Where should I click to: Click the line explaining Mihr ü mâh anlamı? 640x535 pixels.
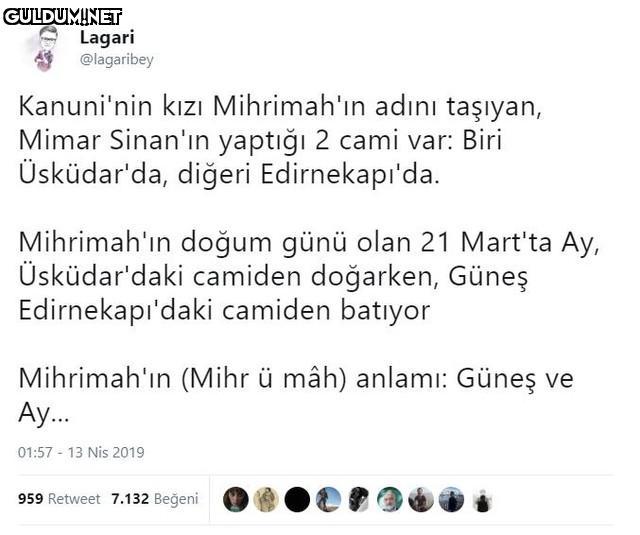pyautogui.click(x=296, y=395)
